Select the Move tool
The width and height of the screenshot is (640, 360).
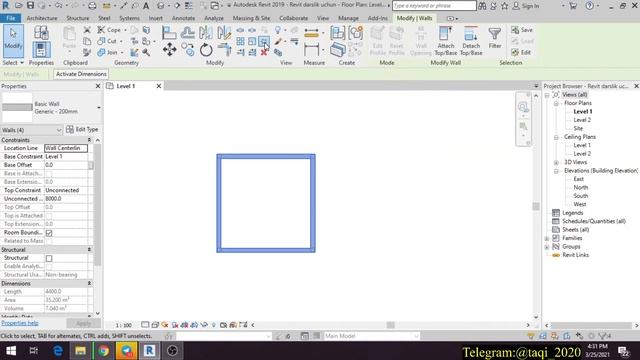[169, 50]
